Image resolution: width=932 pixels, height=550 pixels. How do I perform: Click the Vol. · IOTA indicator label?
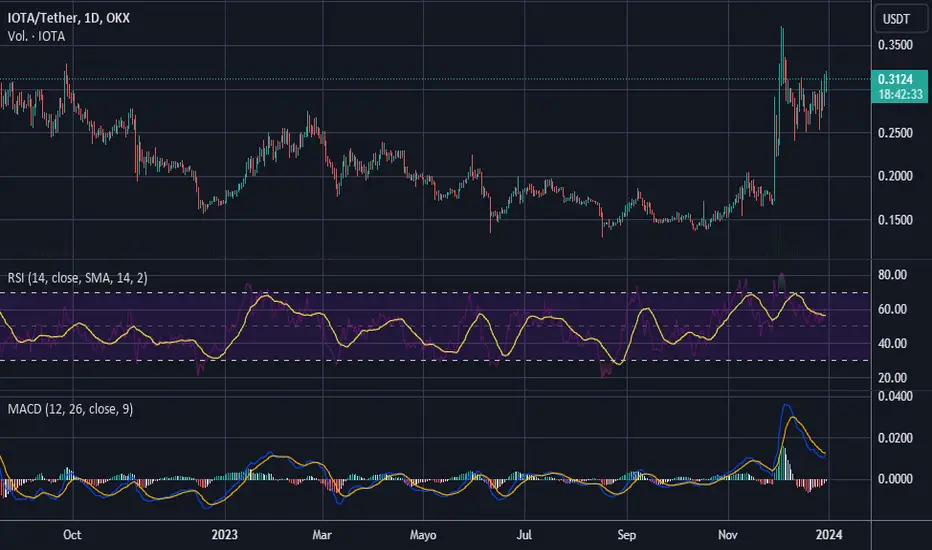tap(36, 36)
